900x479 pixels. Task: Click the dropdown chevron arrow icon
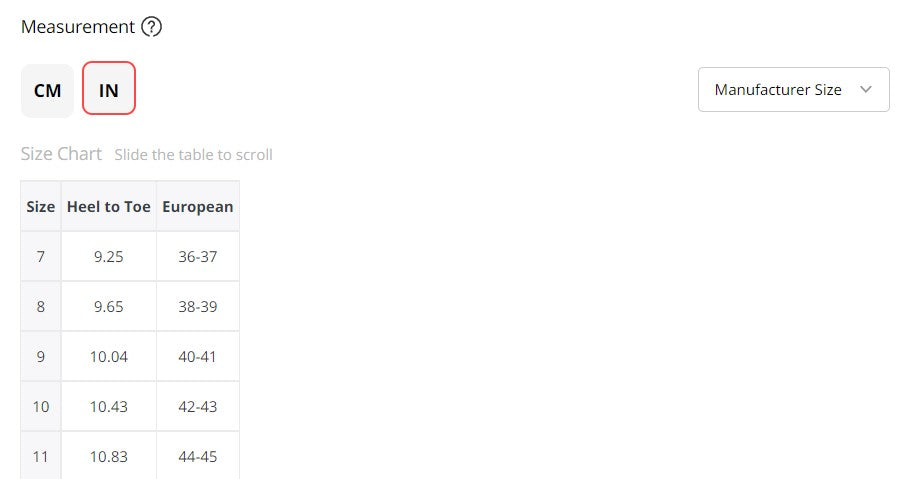(x=866, y=90)
